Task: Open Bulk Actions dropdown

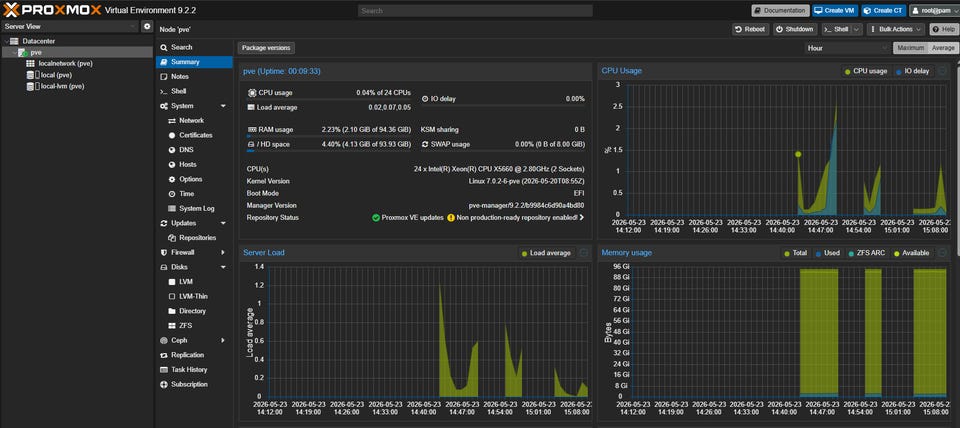Action: [895, 29]
